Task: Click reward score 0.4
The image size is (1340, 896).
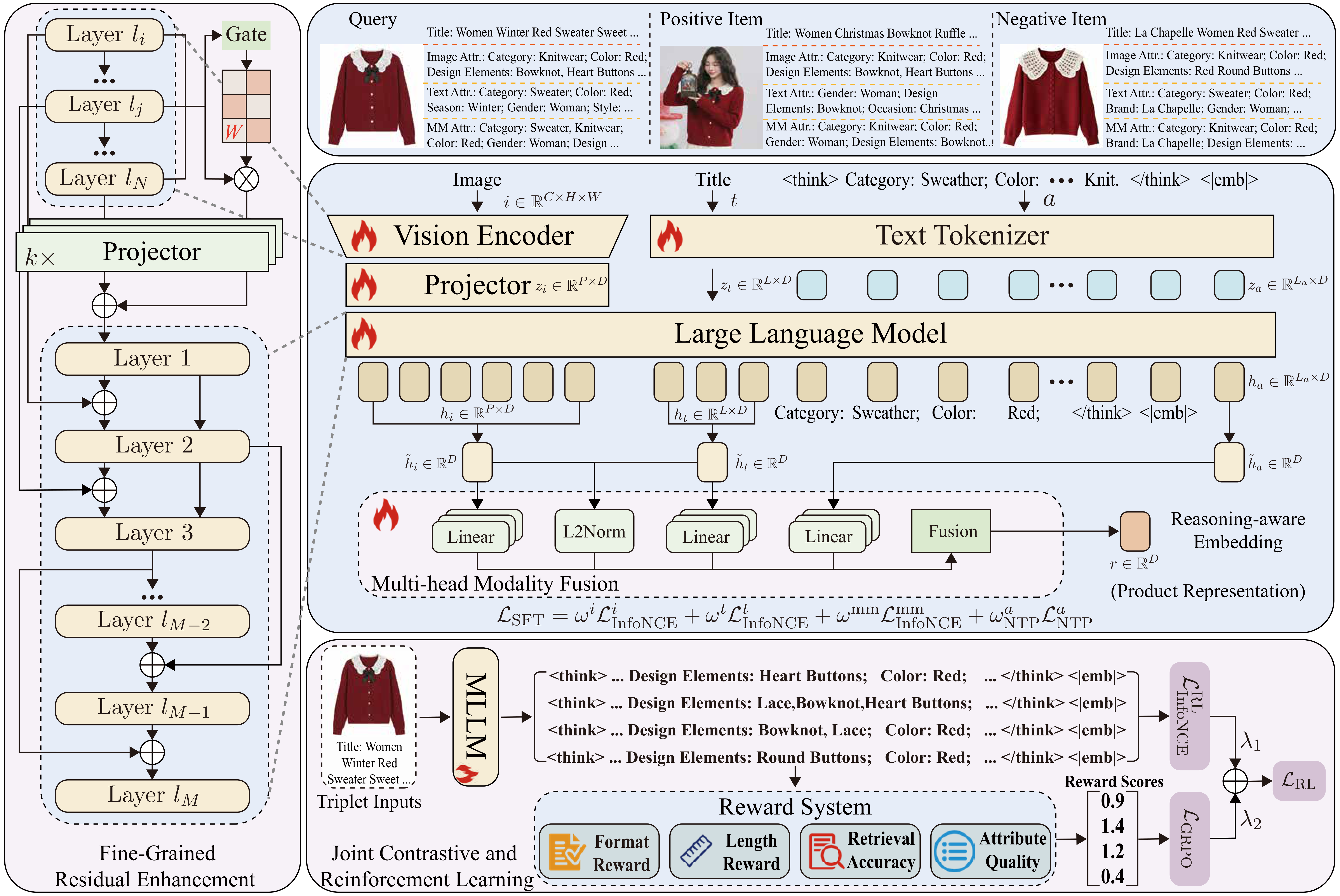Action: pos(1112,877)
